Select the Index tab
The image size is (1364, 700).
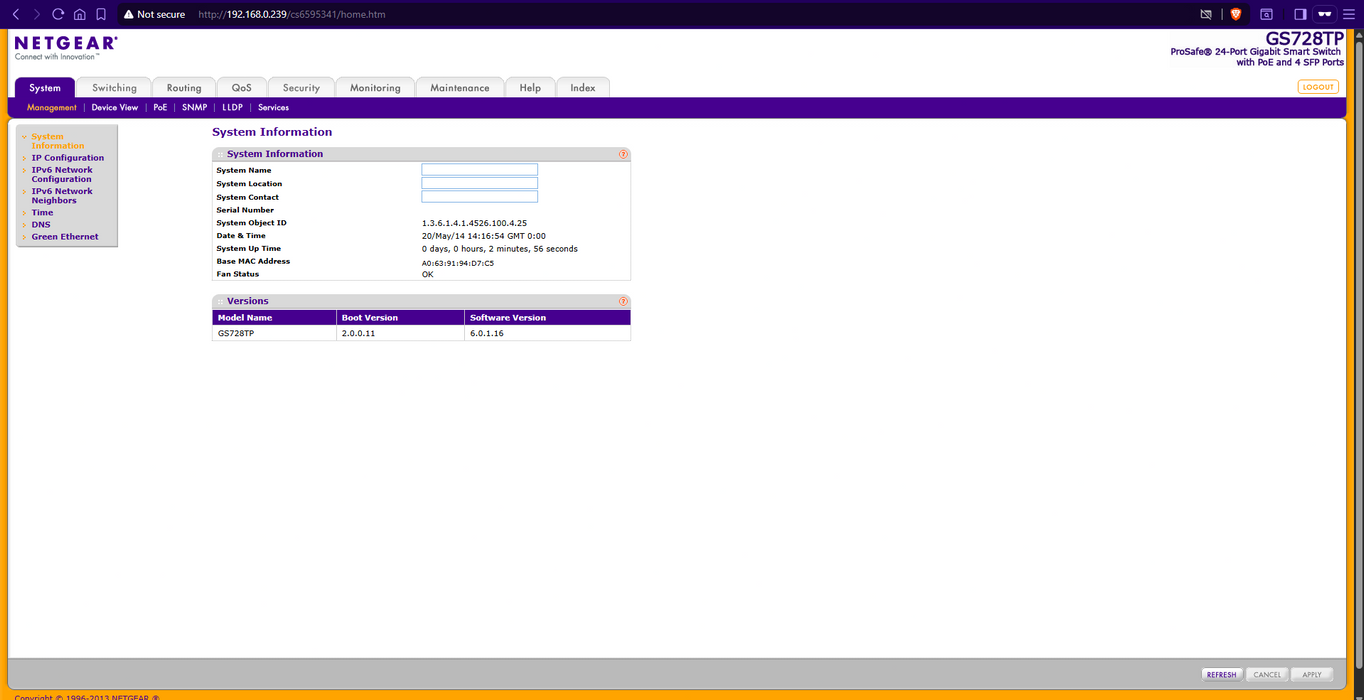point(583,88)
